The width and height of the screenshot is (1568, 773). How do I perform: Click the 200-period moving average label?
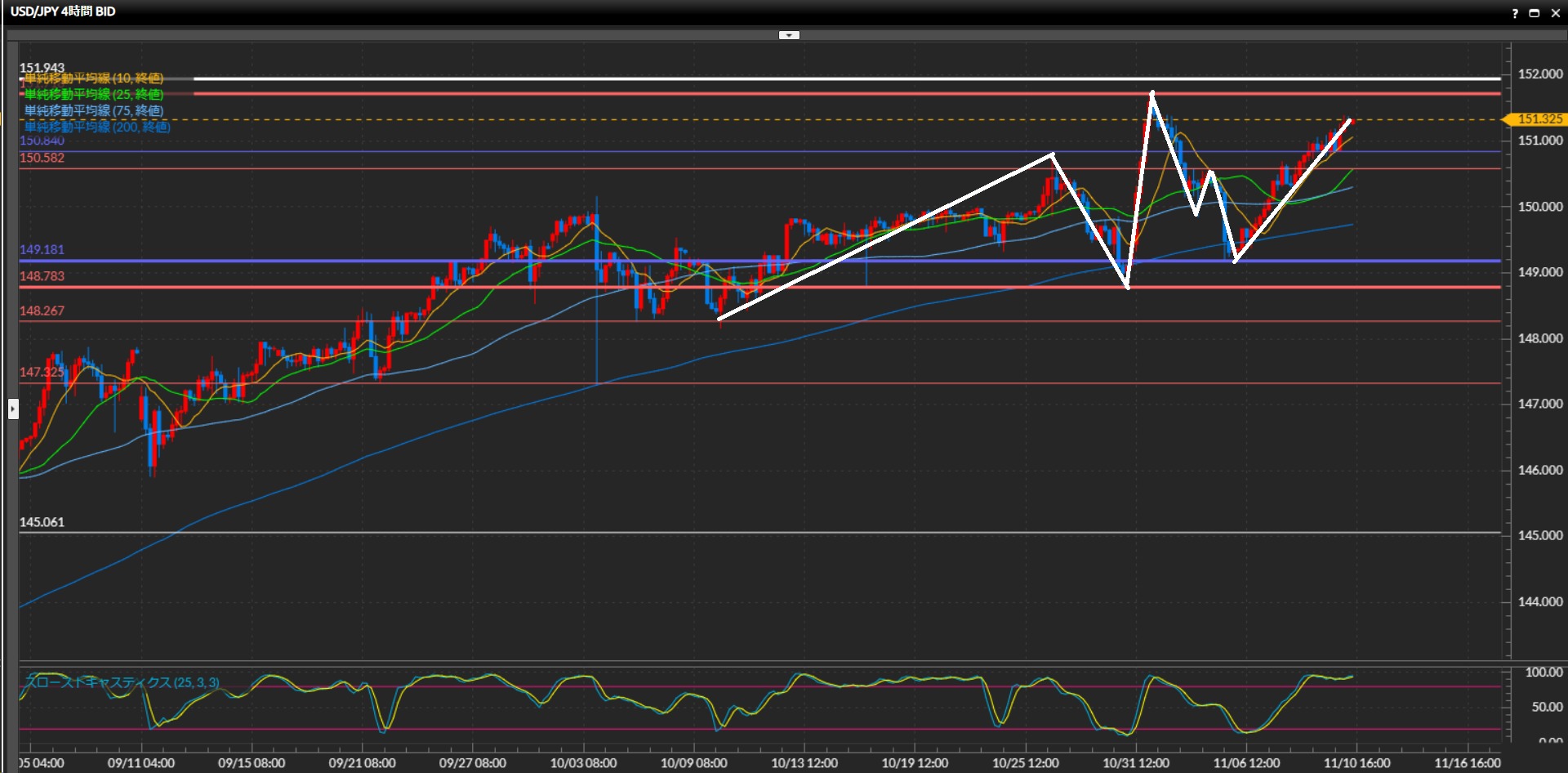point(97,127)
